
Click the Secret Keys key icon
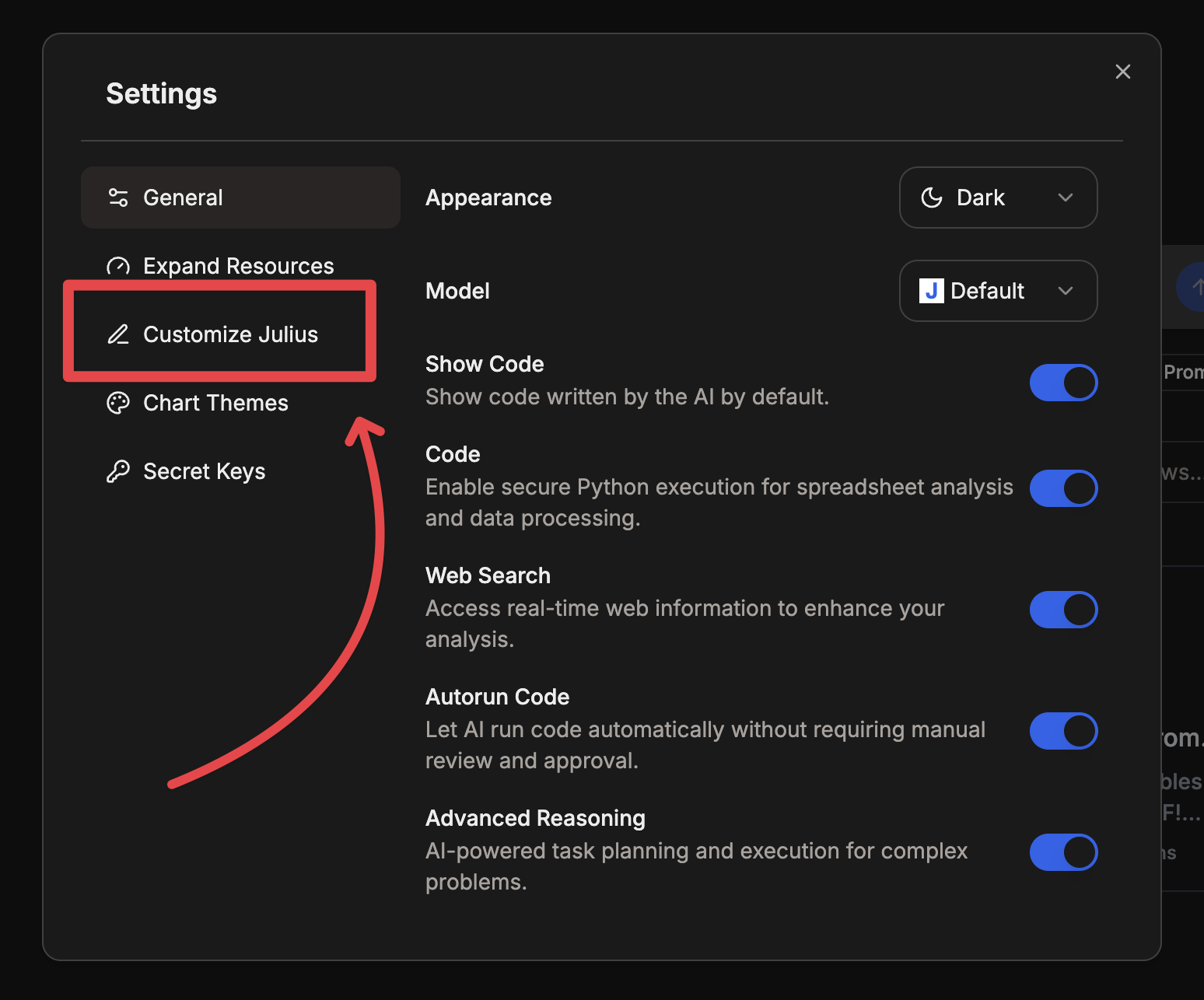pyautogui.click(x=118, y=471)
